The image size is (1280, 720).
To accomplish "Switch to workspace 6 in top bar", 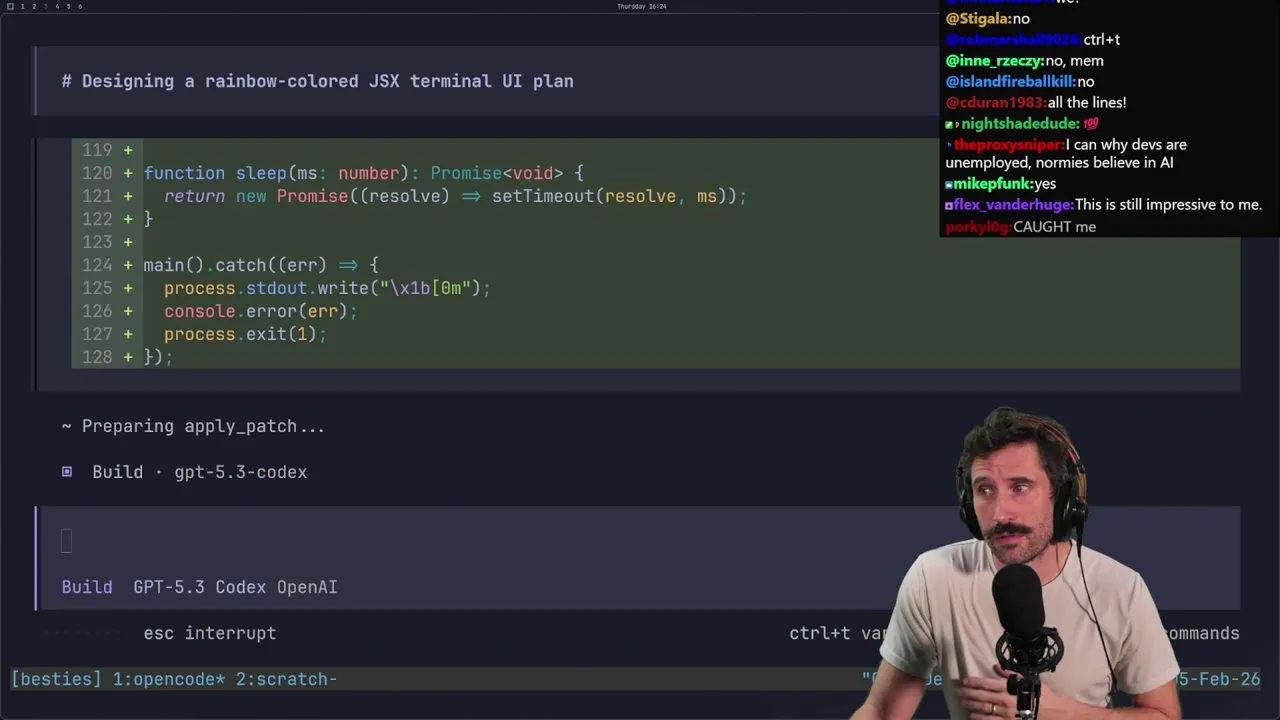I will (80, 6).
